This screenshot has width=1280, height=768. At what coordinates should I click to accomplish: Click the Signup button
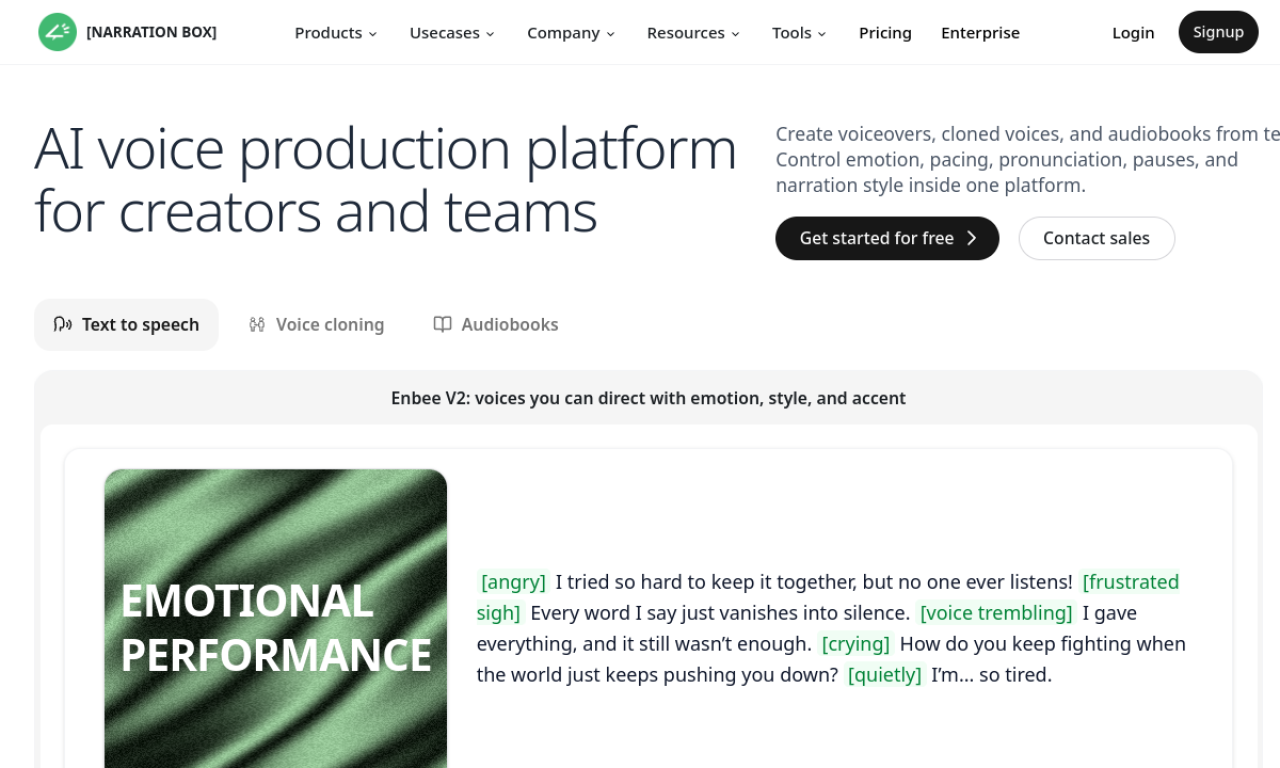pos(1218,32)
